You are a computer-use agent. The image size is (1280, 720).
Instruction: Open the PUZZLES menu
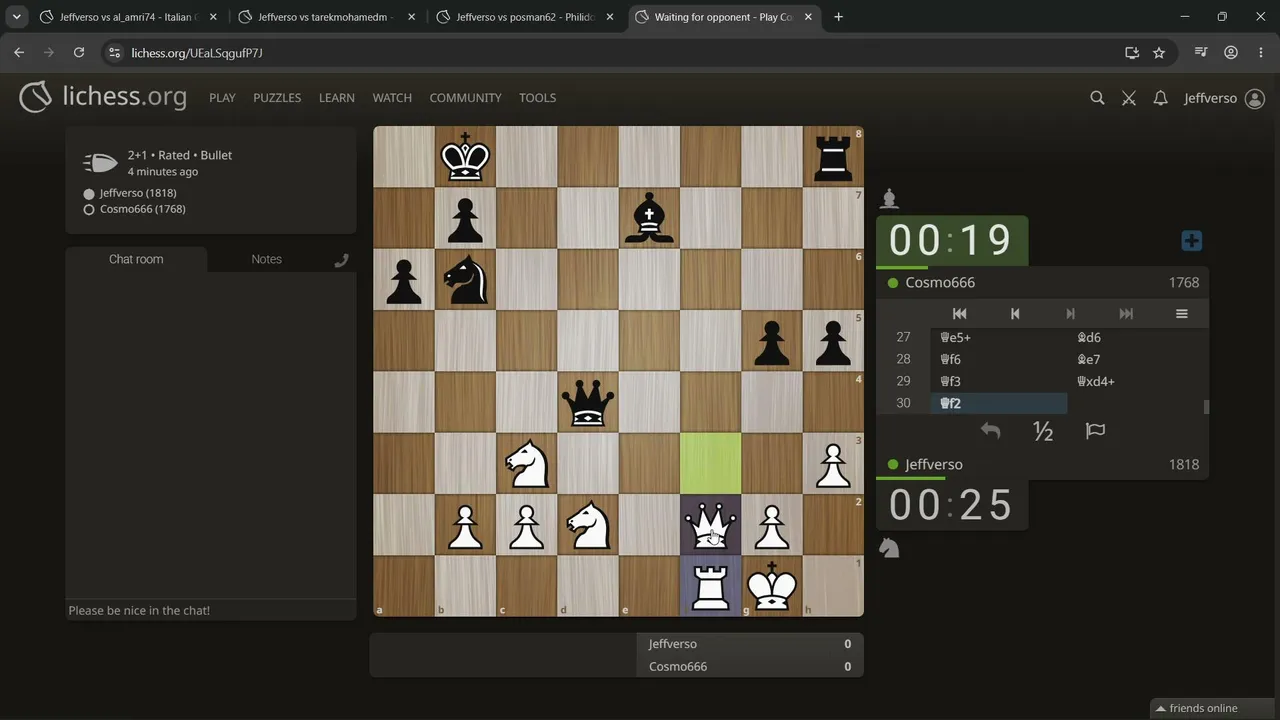tap(277, 98)
